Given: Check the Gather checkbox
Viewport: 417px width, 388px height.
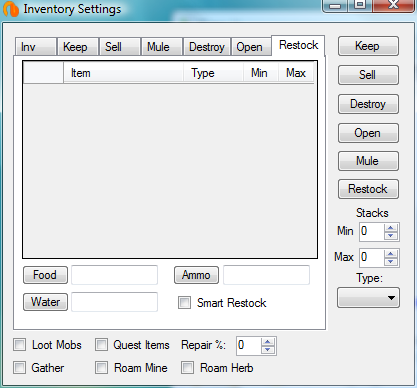Looking at the screenshot, I should pos(20,368).
